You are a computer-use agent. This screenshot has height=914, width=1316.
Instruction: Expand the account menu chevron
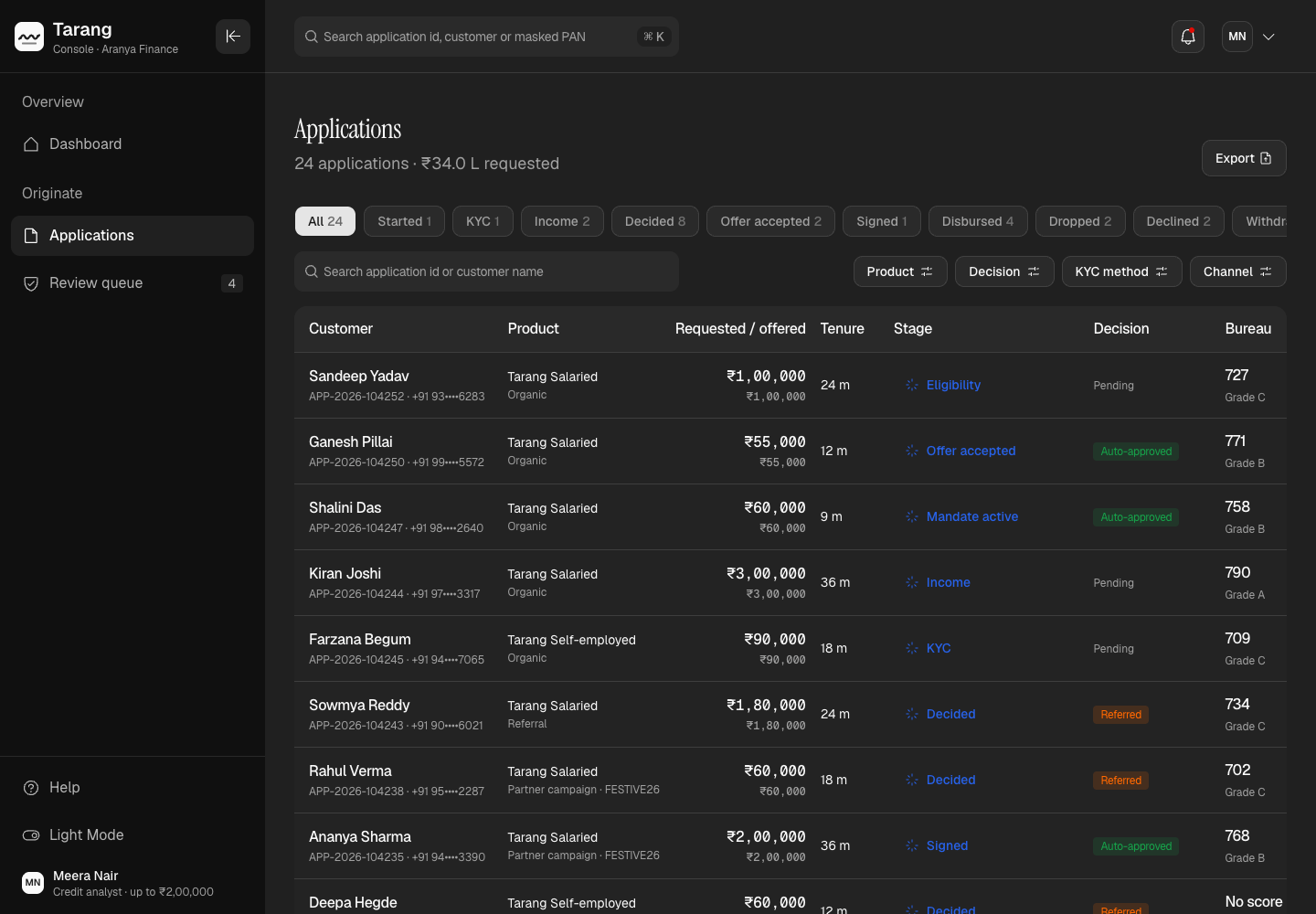click(x=1268, y=37)
